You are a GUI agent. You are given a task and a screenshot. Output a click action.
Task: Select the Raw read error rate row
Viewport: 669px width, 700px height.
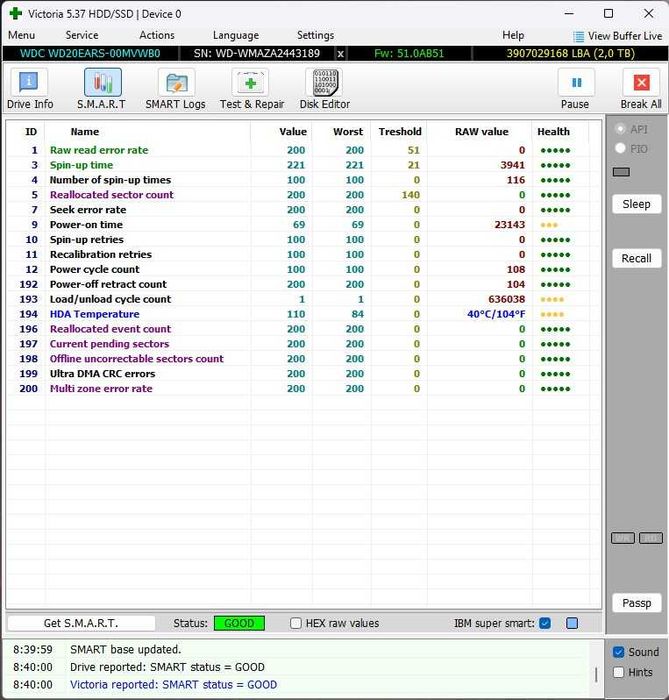pyautogui.click(x=298, y=150)
